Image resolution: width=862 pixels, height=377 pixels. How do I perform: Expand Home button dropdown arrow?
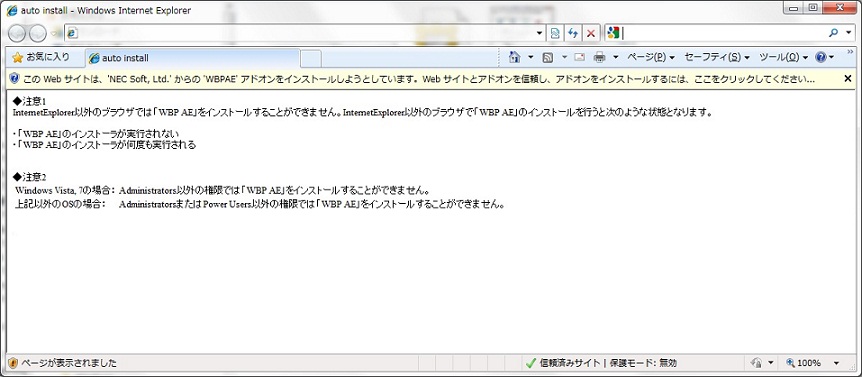point(531,57)
